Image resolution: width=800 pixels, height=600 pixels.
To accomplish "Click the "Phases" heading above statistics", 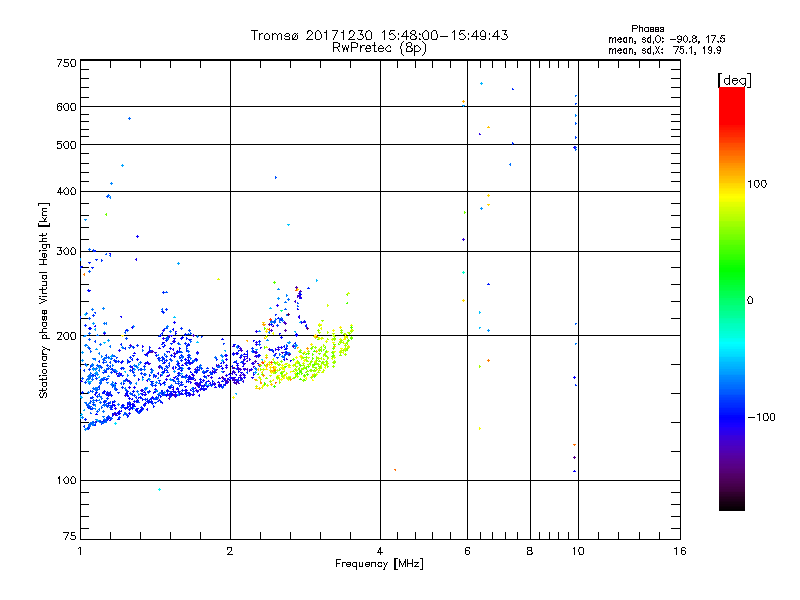I will click(647, 29).
